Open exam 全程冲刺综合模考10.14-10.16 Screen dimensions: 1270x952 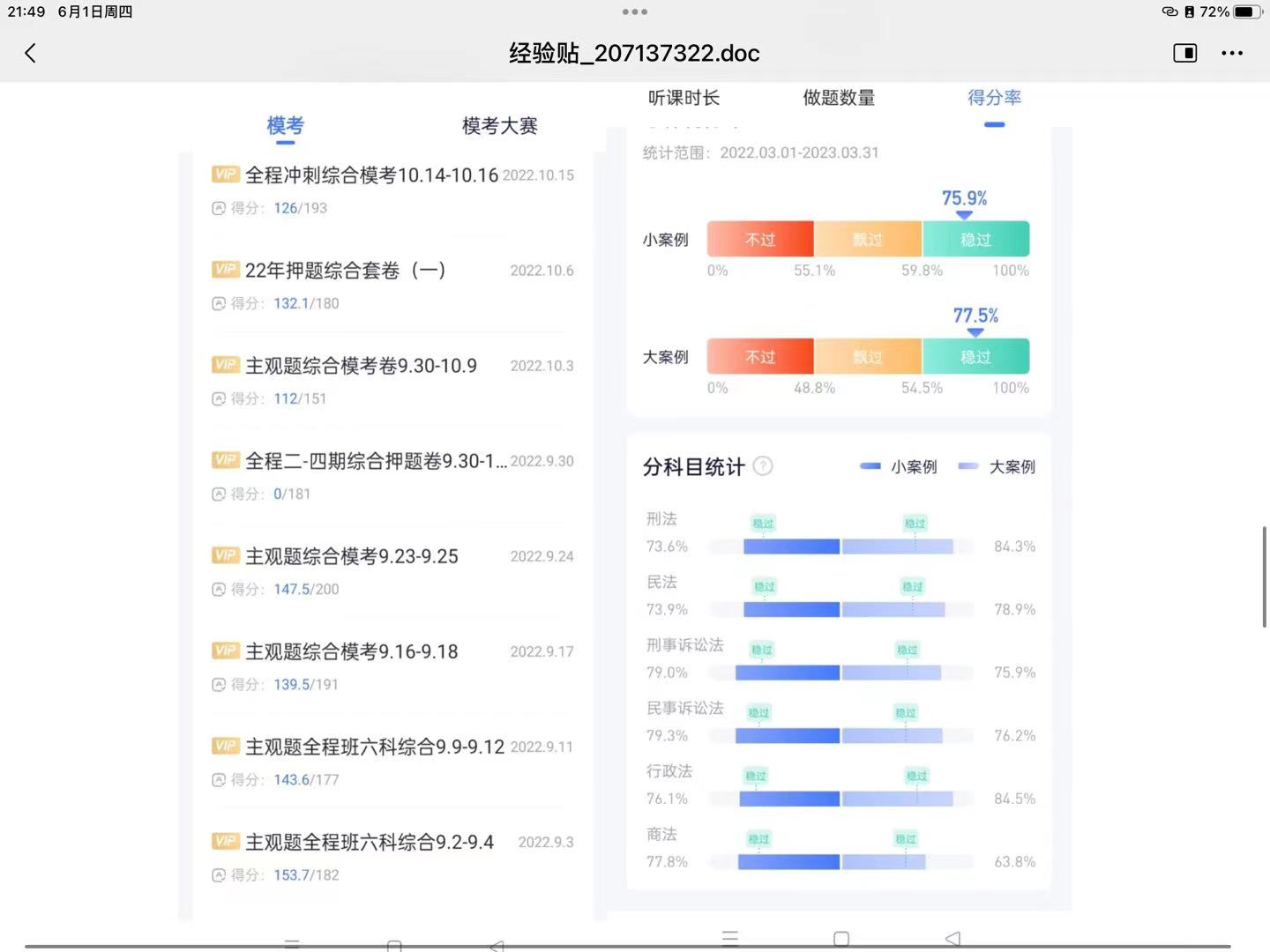371,175
